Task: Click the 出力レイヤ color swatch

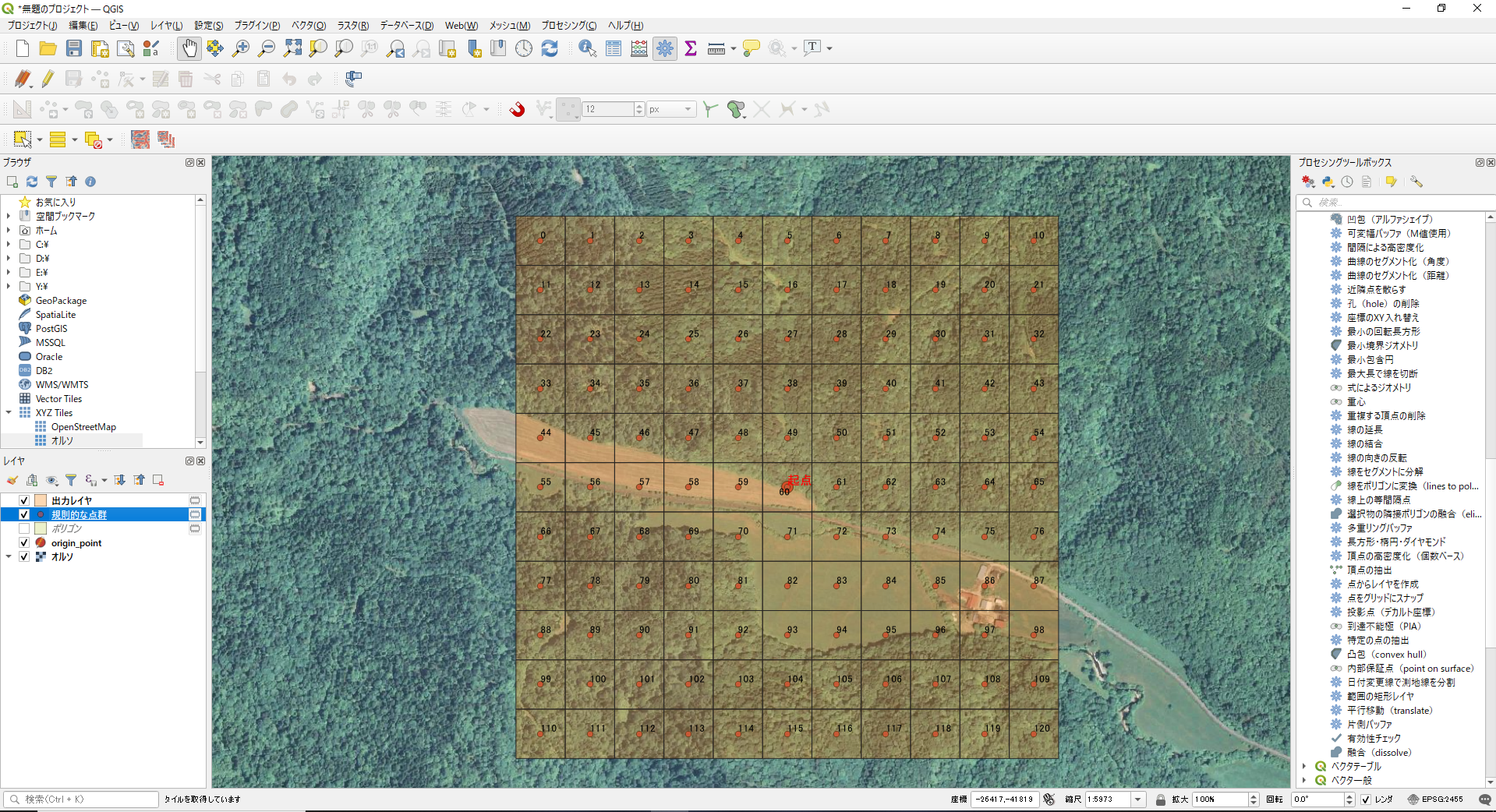Action: pyautogui.click(x=41, y=500)
